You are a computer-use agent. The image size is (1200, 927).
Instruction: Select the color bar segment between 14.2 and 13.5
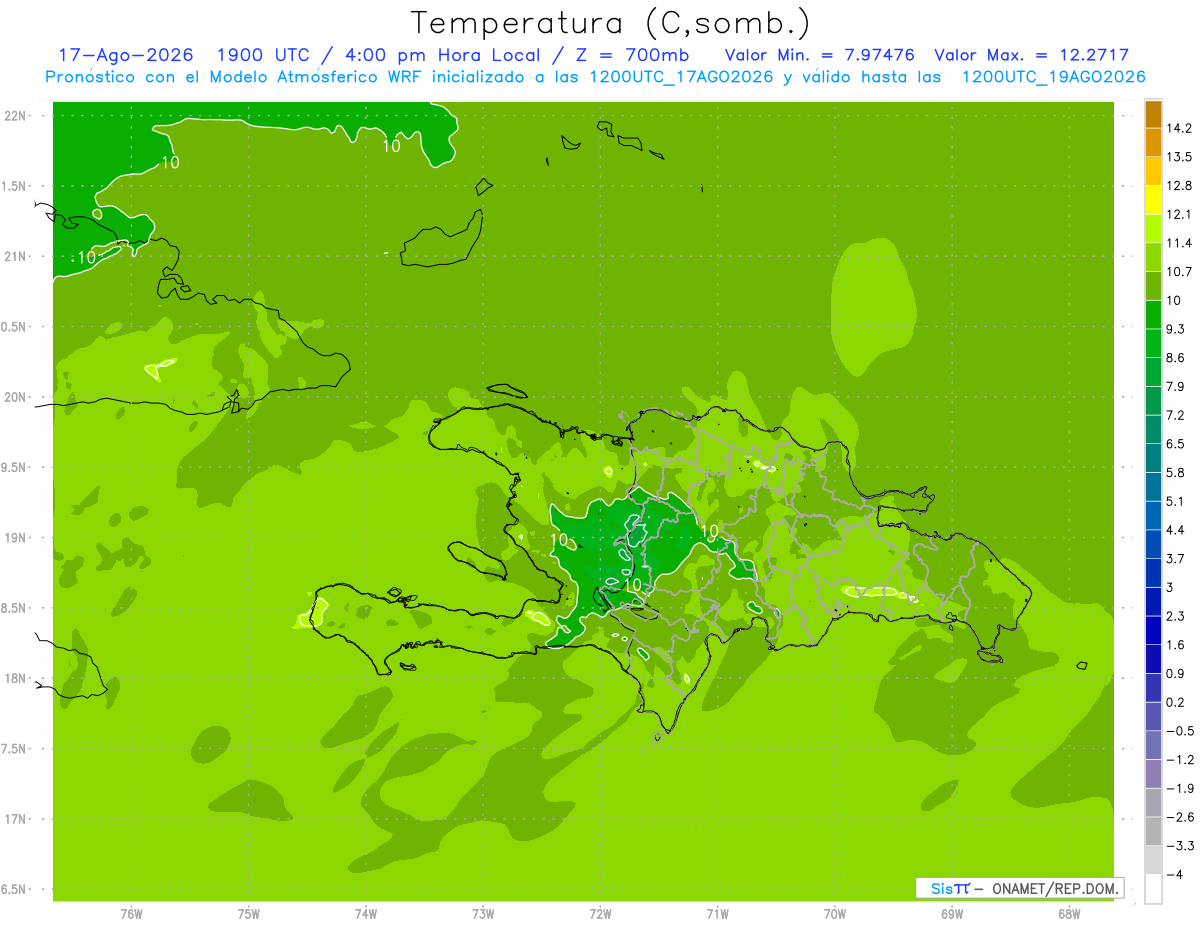1153,143
